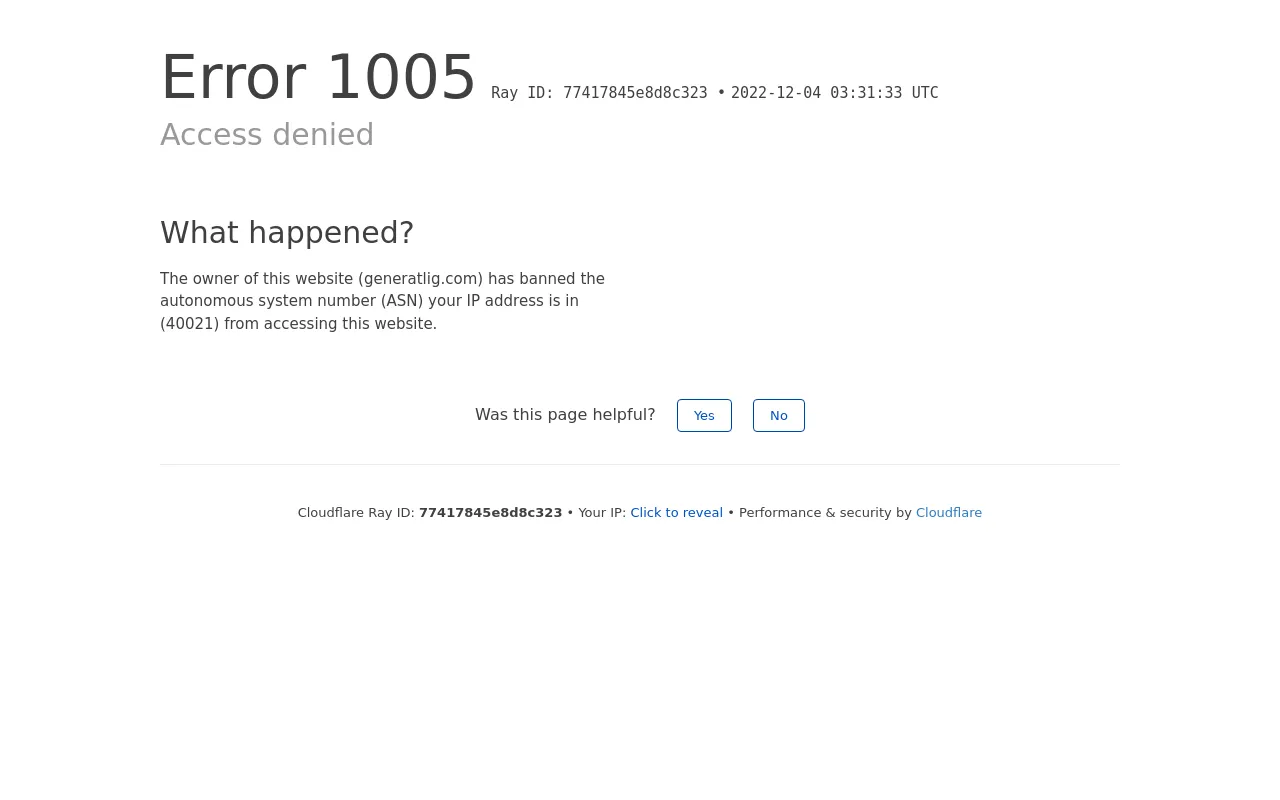This screenshot has height=800, width=1280.
Task: Click the Your IP: label
Action: click(602, 513)
